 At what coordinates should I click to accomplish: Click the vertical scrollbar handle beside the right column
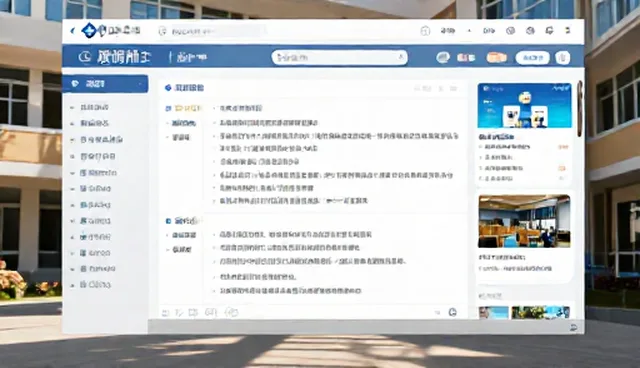pyautogui.click(x=580, y=109)
